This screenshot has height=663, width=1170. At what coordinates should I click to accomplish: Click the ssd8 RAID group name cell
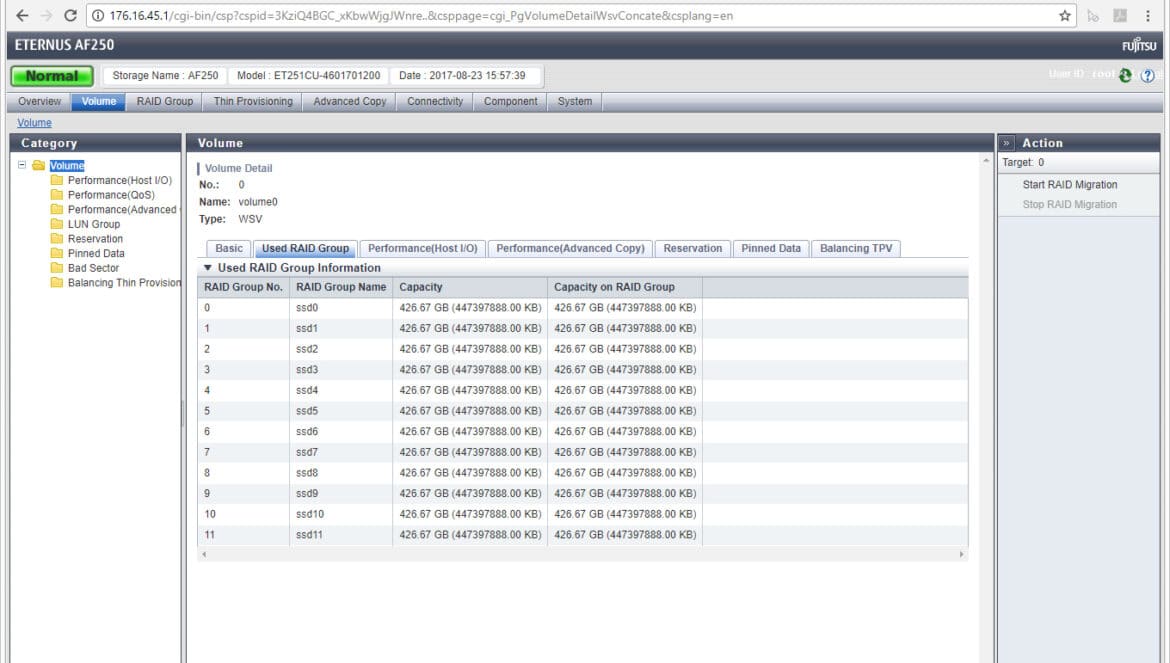point(341,473)
